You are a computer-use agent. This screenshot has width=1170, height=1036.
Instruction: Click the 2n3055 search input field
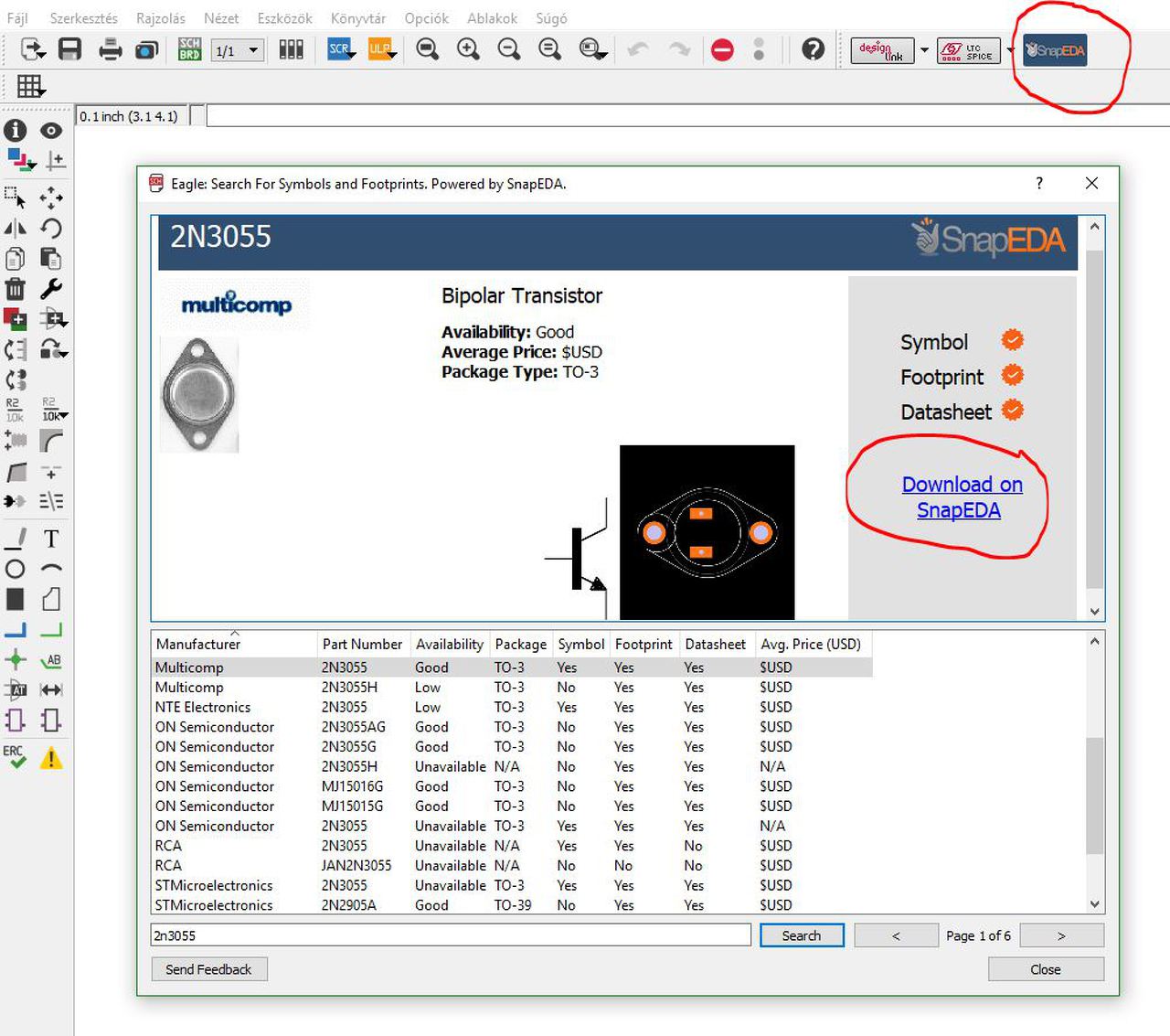tap(451, 935)
